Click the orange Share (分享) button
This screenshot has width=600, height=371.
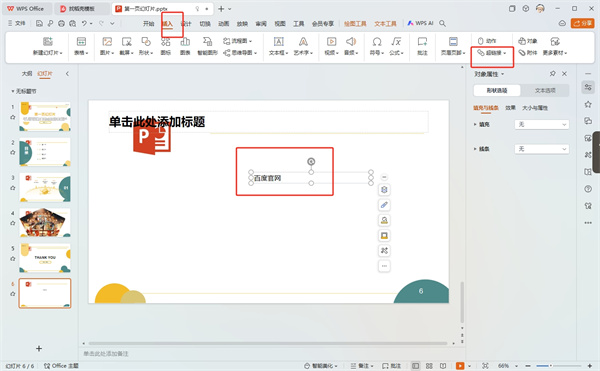(582, 23)
